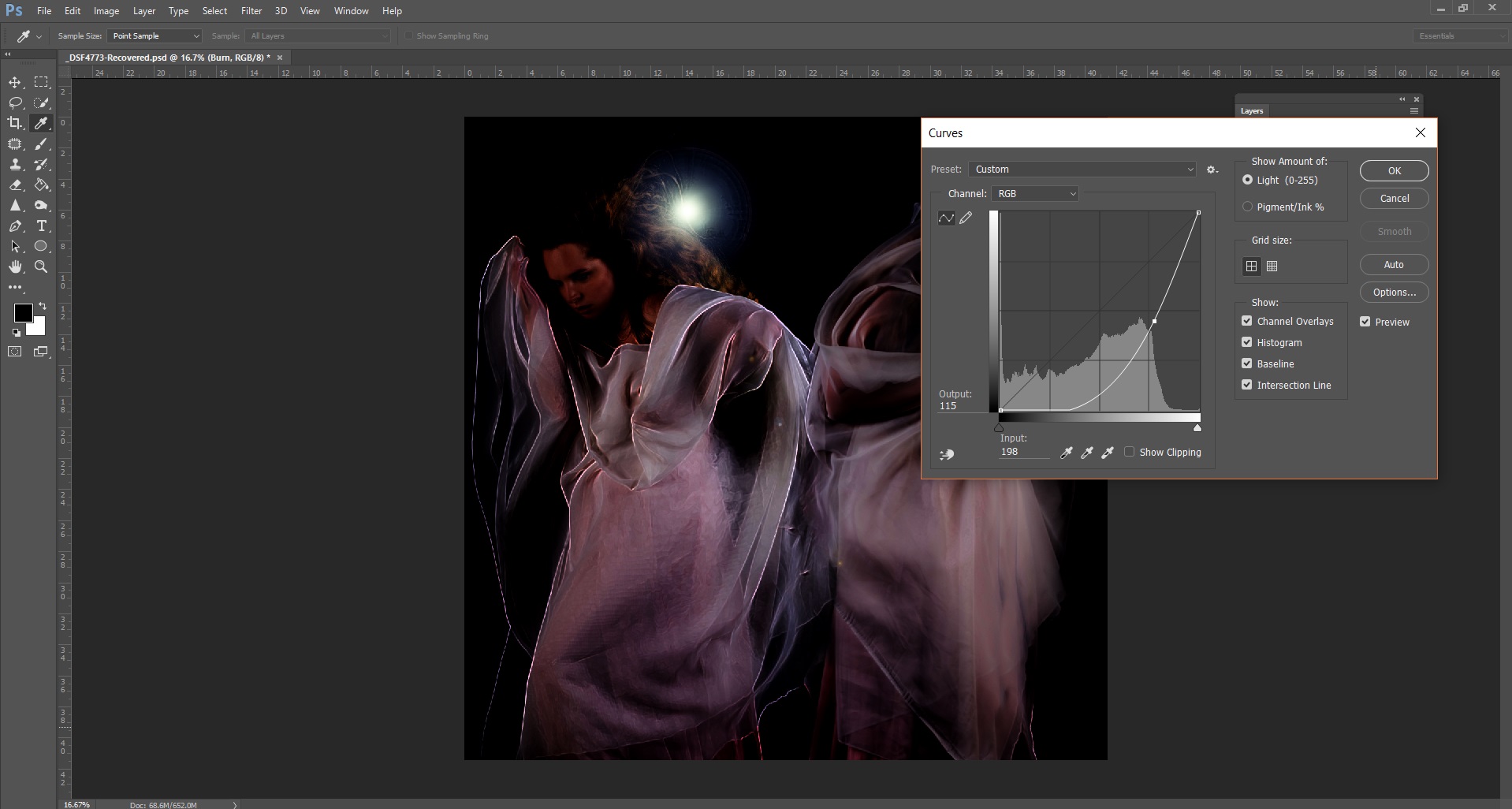Expand the Channel RGB dropdown
Image resolution: width=1512 pixels, height=809 pixels.
1035,194
